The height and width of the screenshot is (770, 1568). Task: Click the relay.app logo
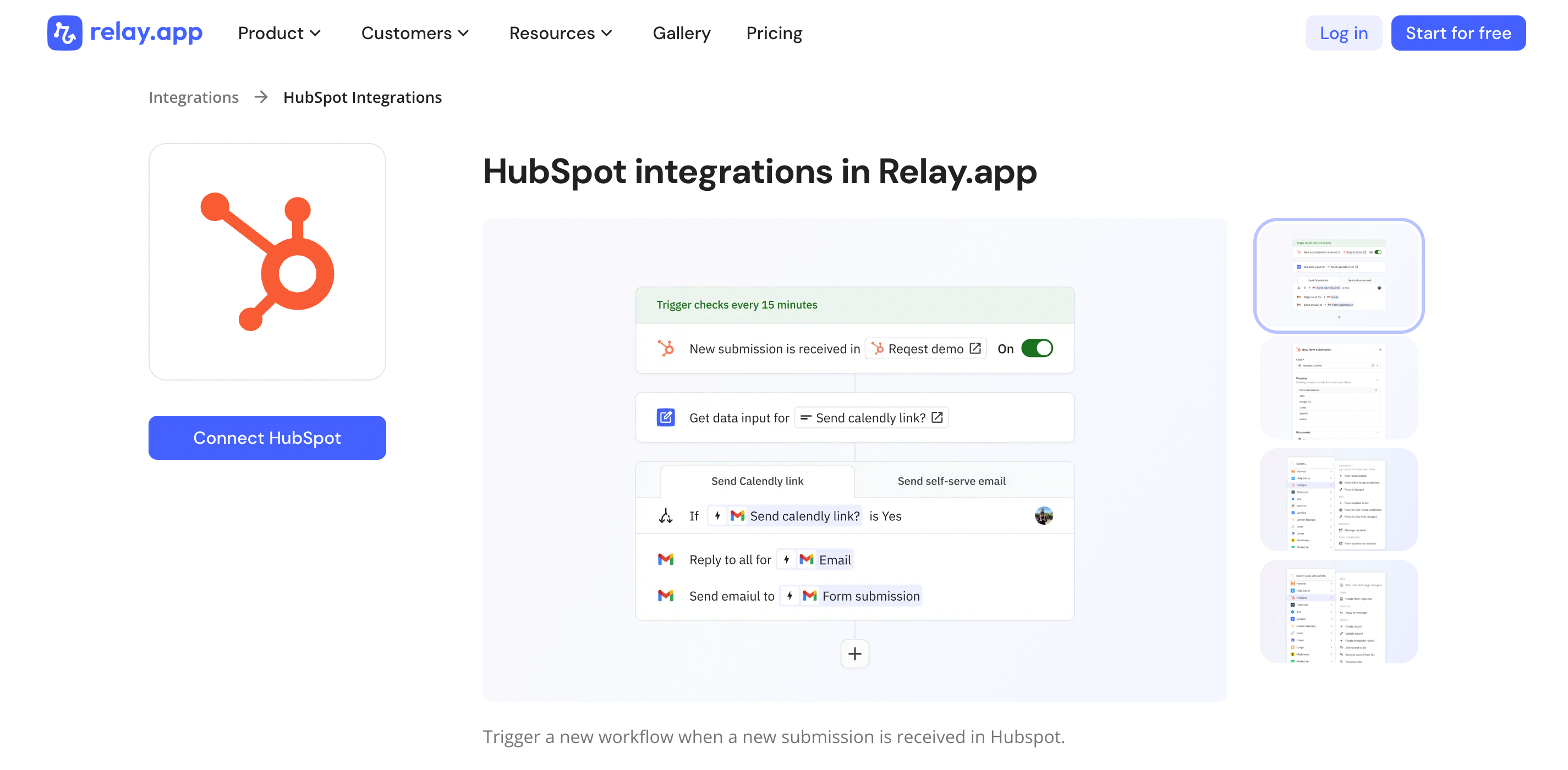pyautogui.click(x=124, y=33)
